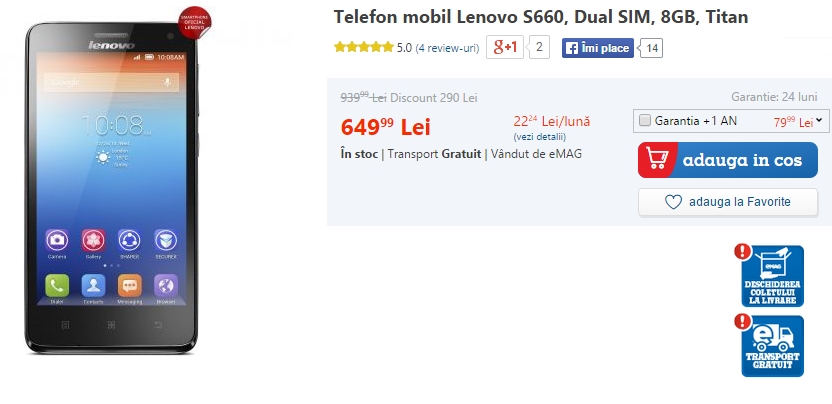Expand the warranty price dropdown arrow
Screen dimensions: 832x404
click(x=819, y=121)
